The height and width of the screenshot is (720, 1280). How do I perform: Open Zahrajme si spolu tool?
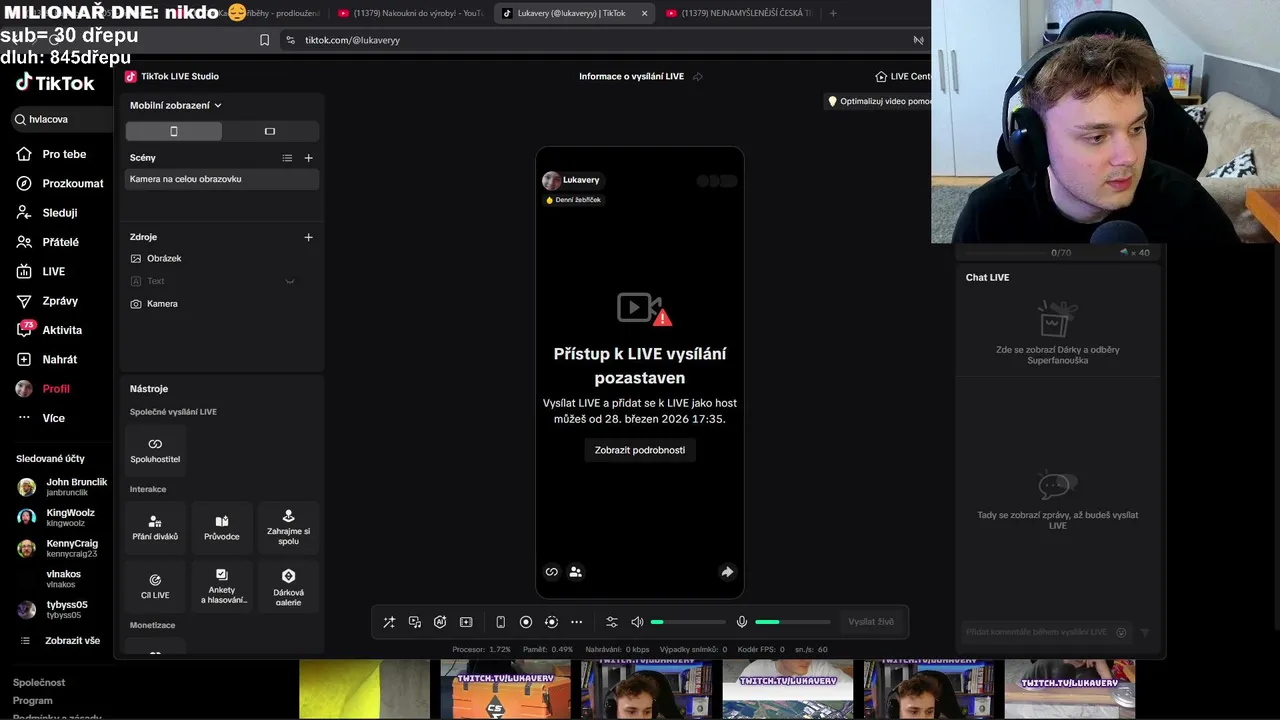click(x=288, y=528)
